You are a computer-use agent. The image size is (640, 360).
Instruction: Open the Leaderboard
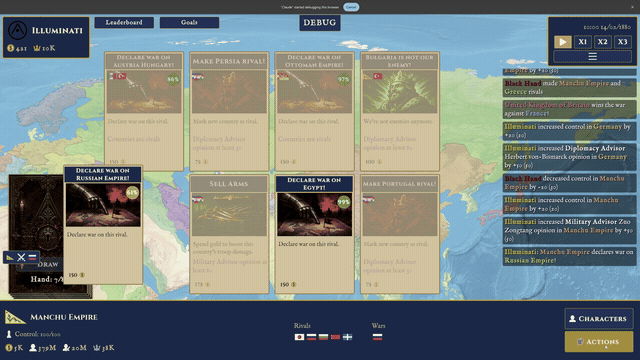(124, 22)
